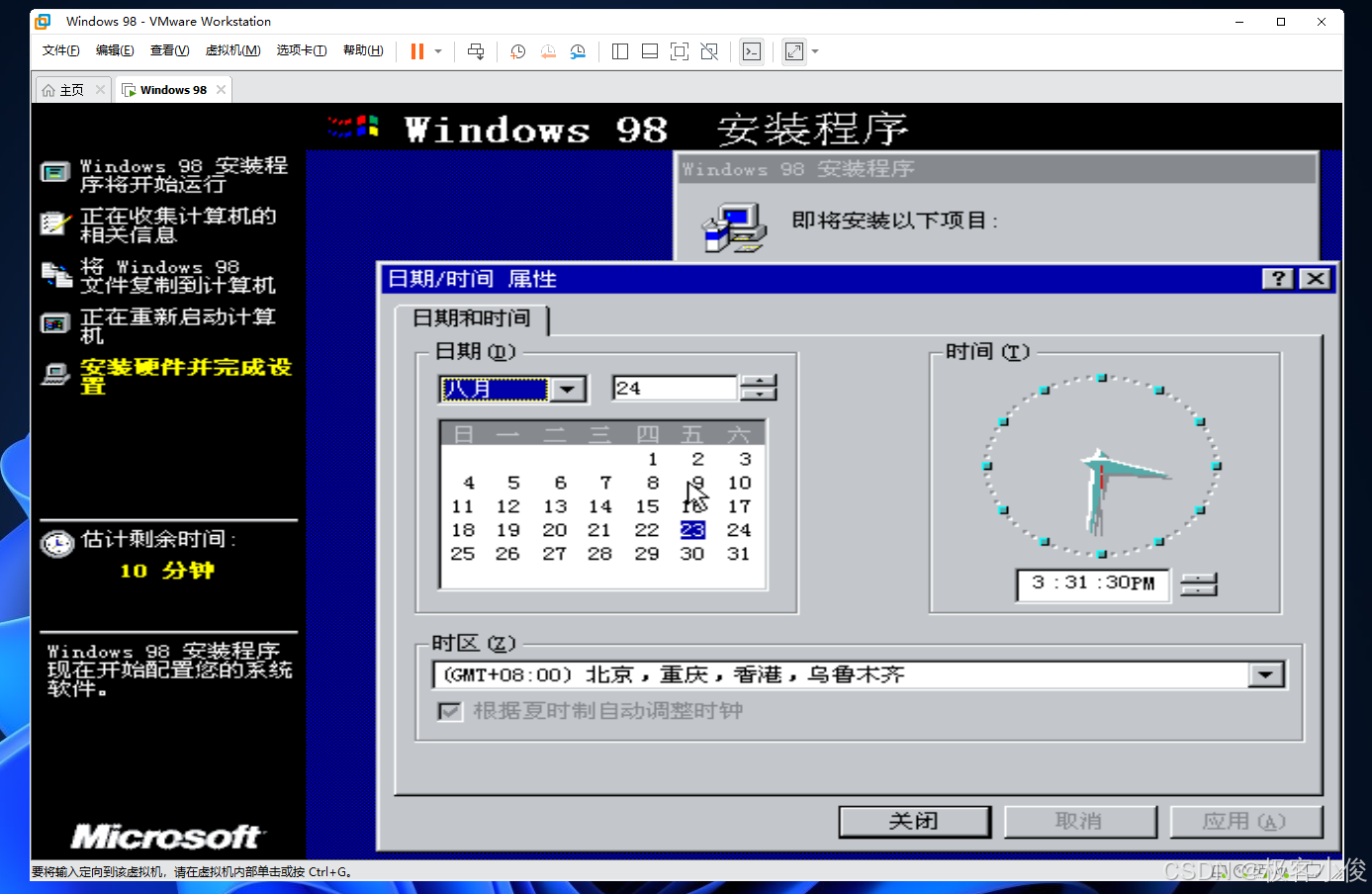Close the Windows 98 tab with its X
Image resolution: width=1372 pixels, height=894 pixels.
222,90
